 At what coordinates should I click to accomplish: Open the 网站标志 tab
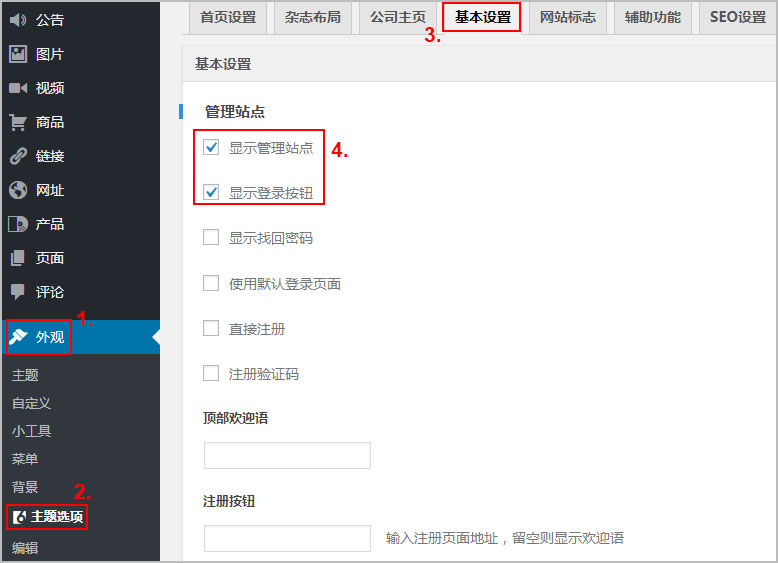tap(568, 17)
